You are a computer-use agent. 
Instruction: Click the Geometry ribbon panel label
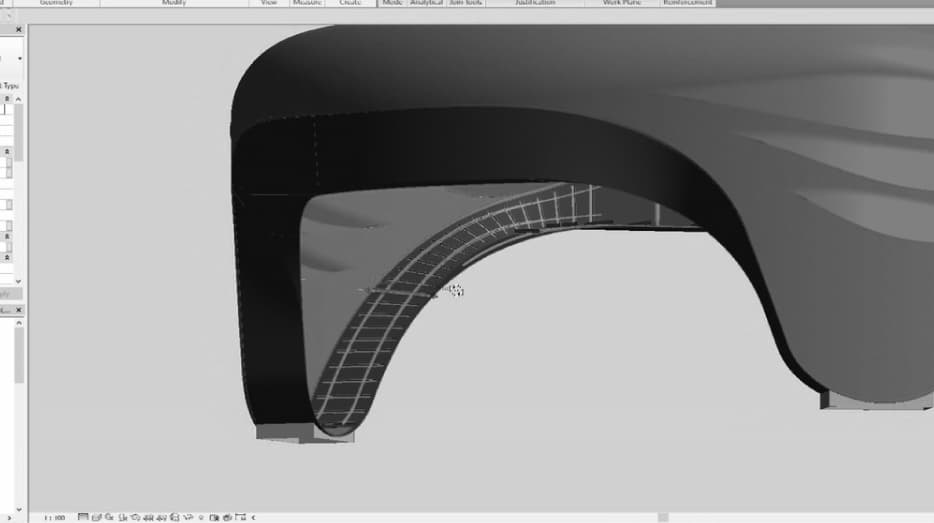[x=56, y=3]
